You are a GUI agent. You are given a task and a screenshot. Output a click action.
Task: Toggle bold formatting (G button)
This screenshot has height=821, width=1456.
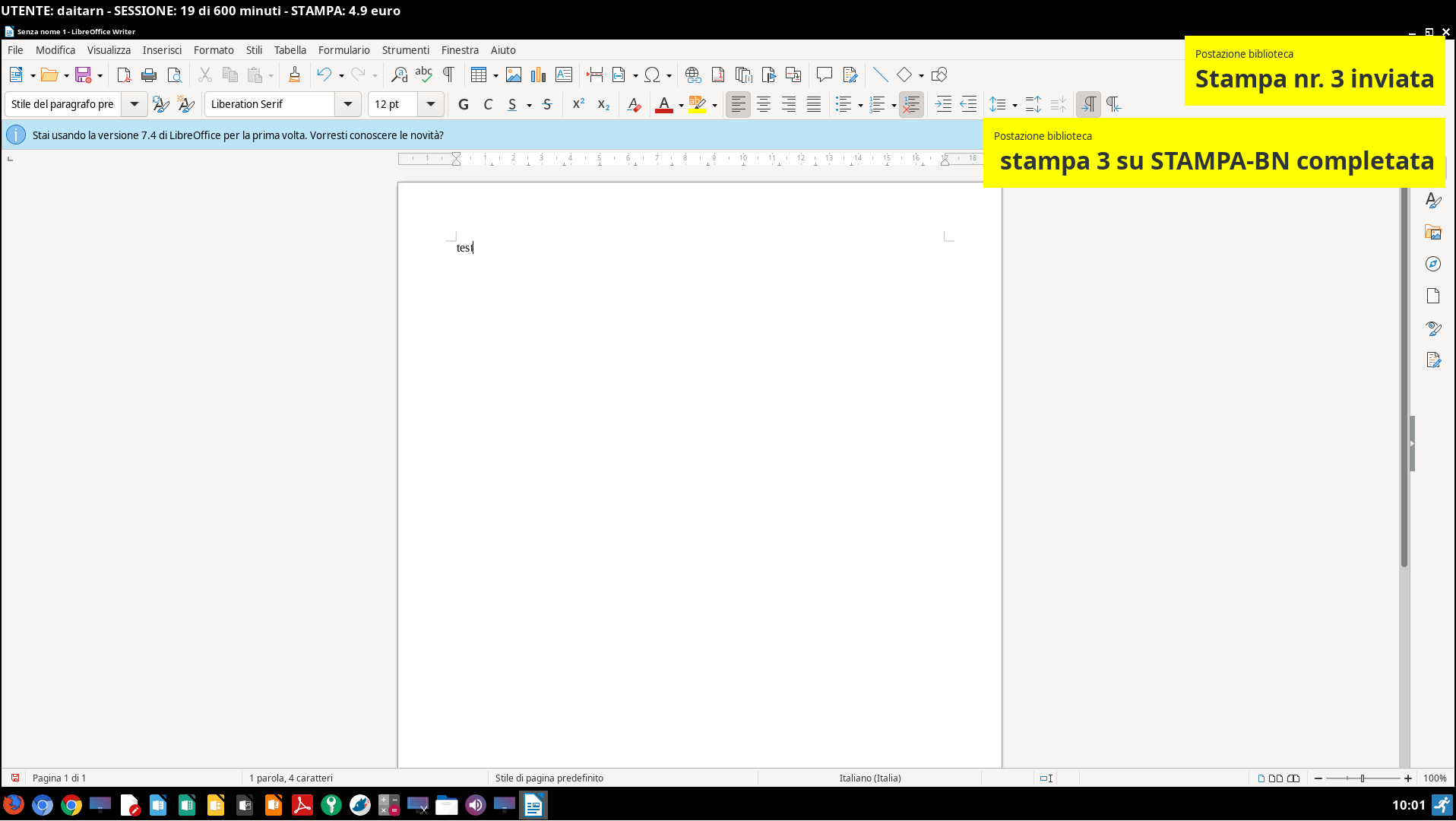(464, 104)
